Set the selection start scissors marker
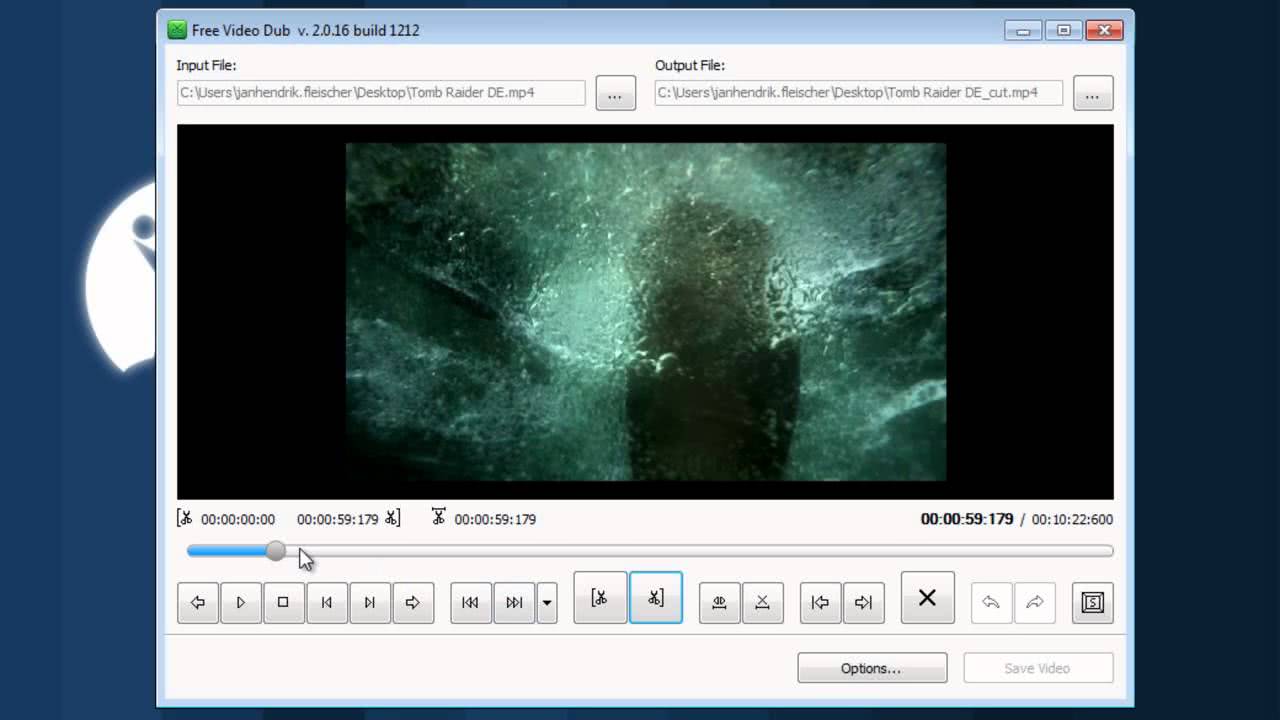 600,598
